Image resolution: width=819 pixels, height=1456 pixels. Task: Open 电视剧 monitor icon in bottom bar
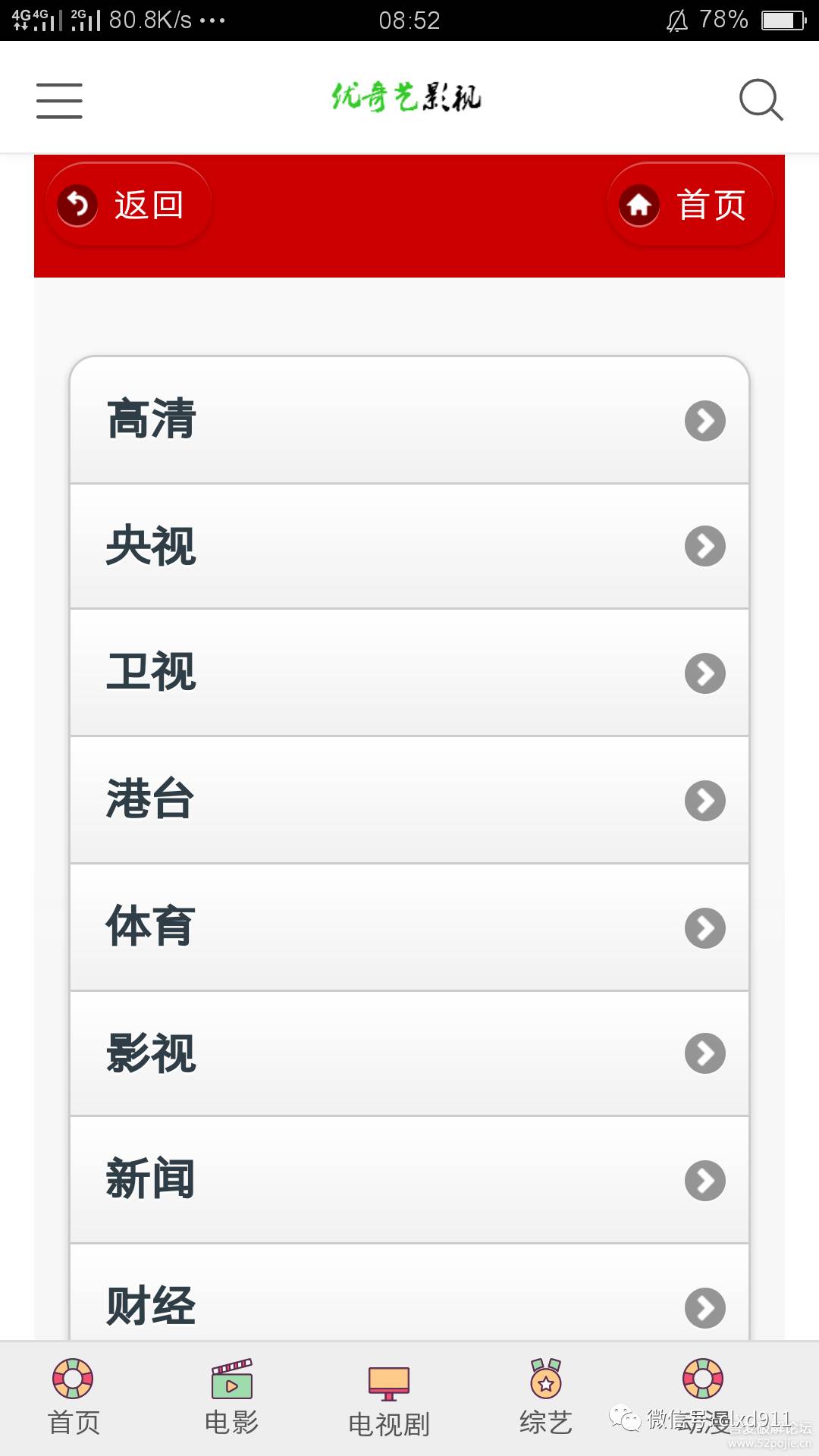point(389,1383)
